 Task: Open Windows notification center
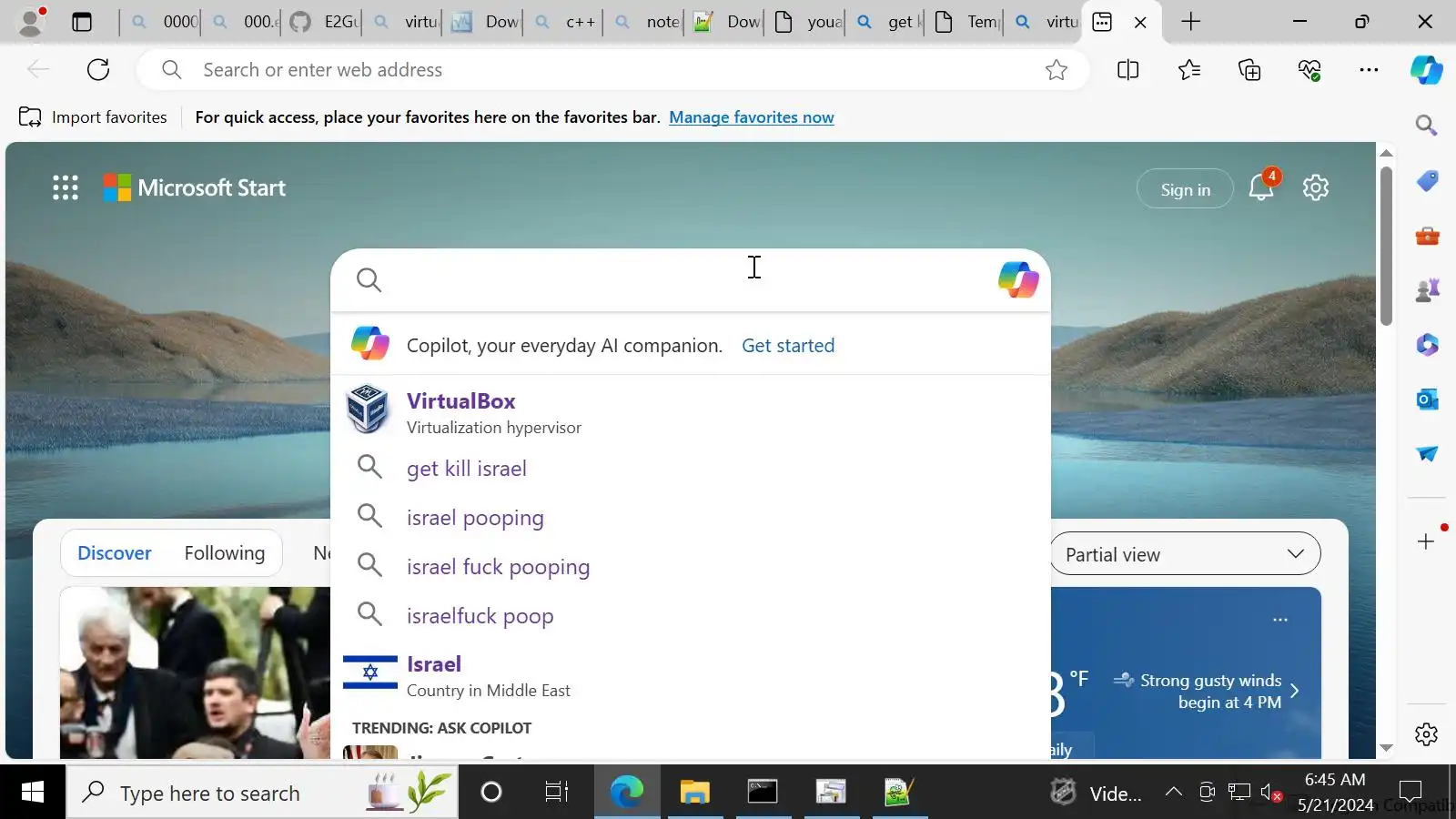(1410, 793)
